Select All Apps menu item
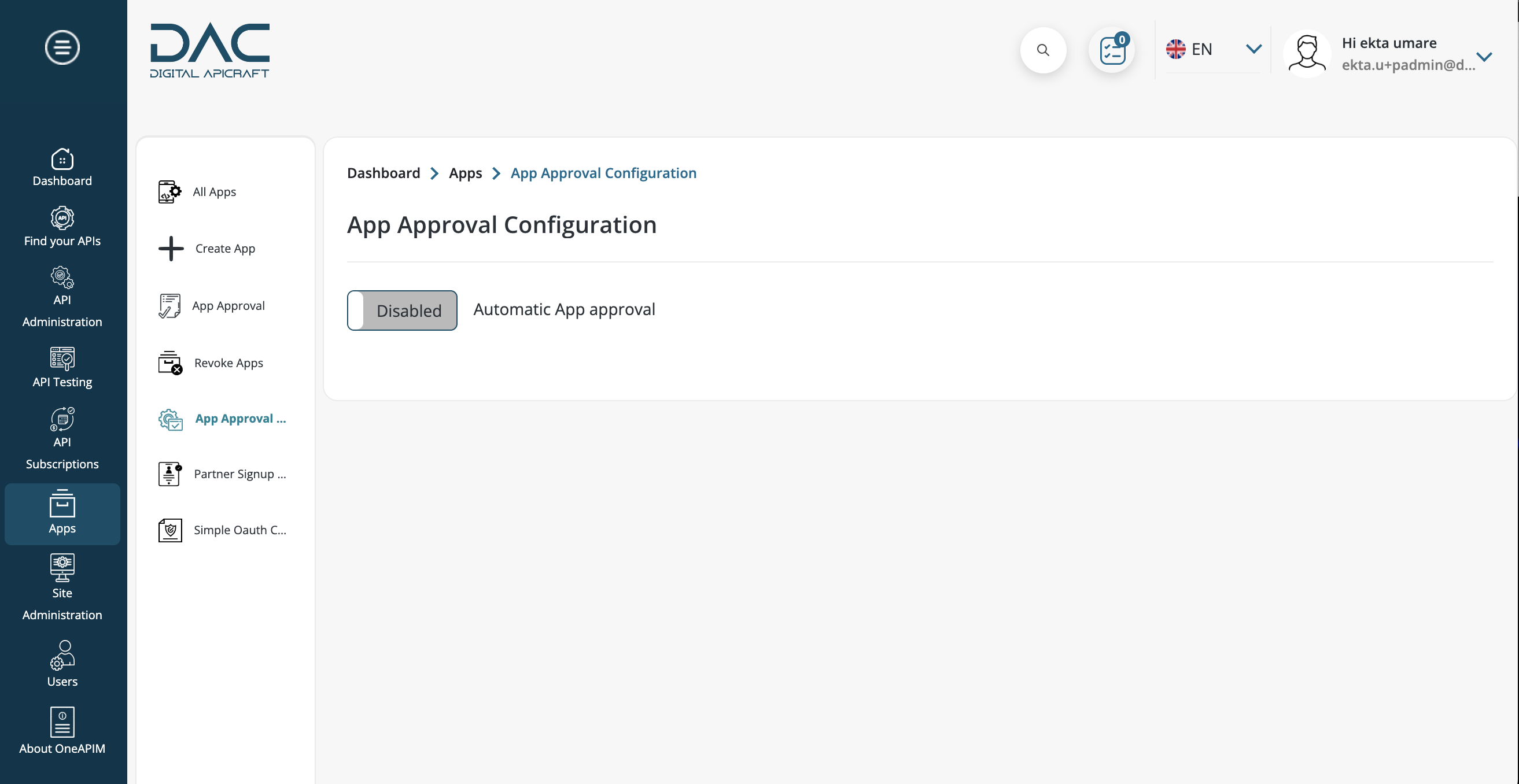The image size is (1519, 784). coord(215,190)
